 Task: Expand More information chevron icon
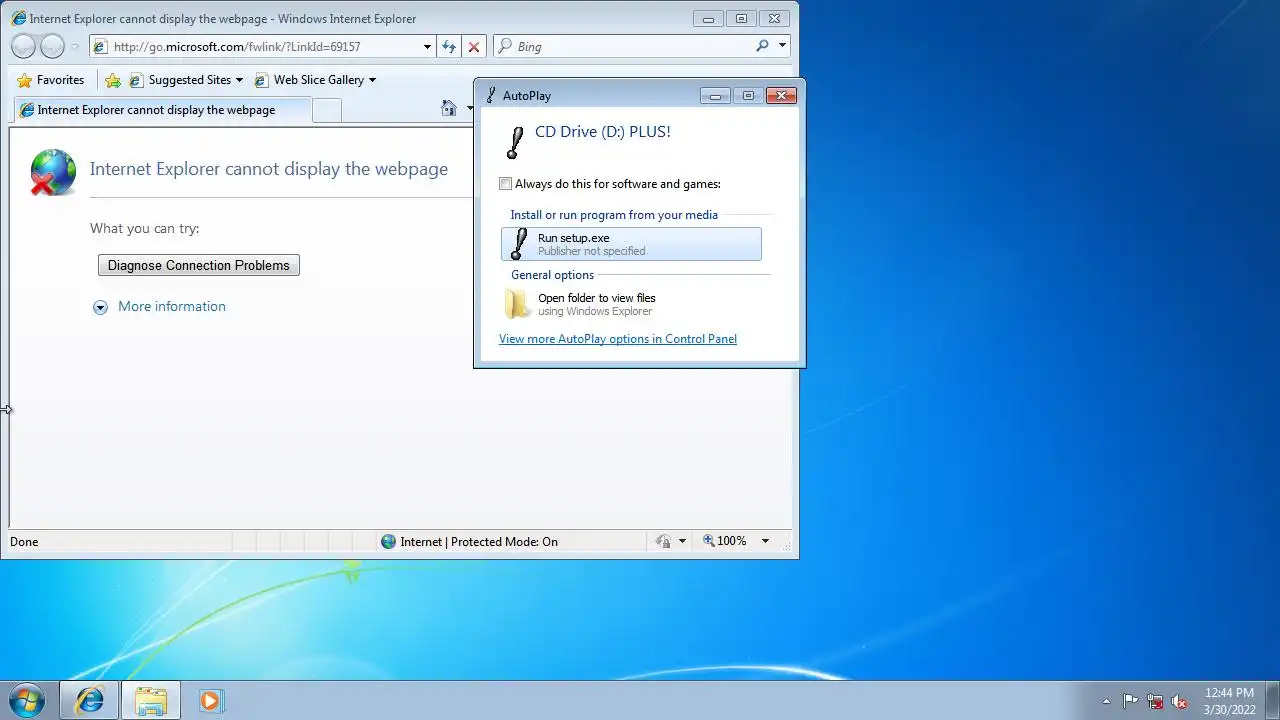(x=100, y=307)
